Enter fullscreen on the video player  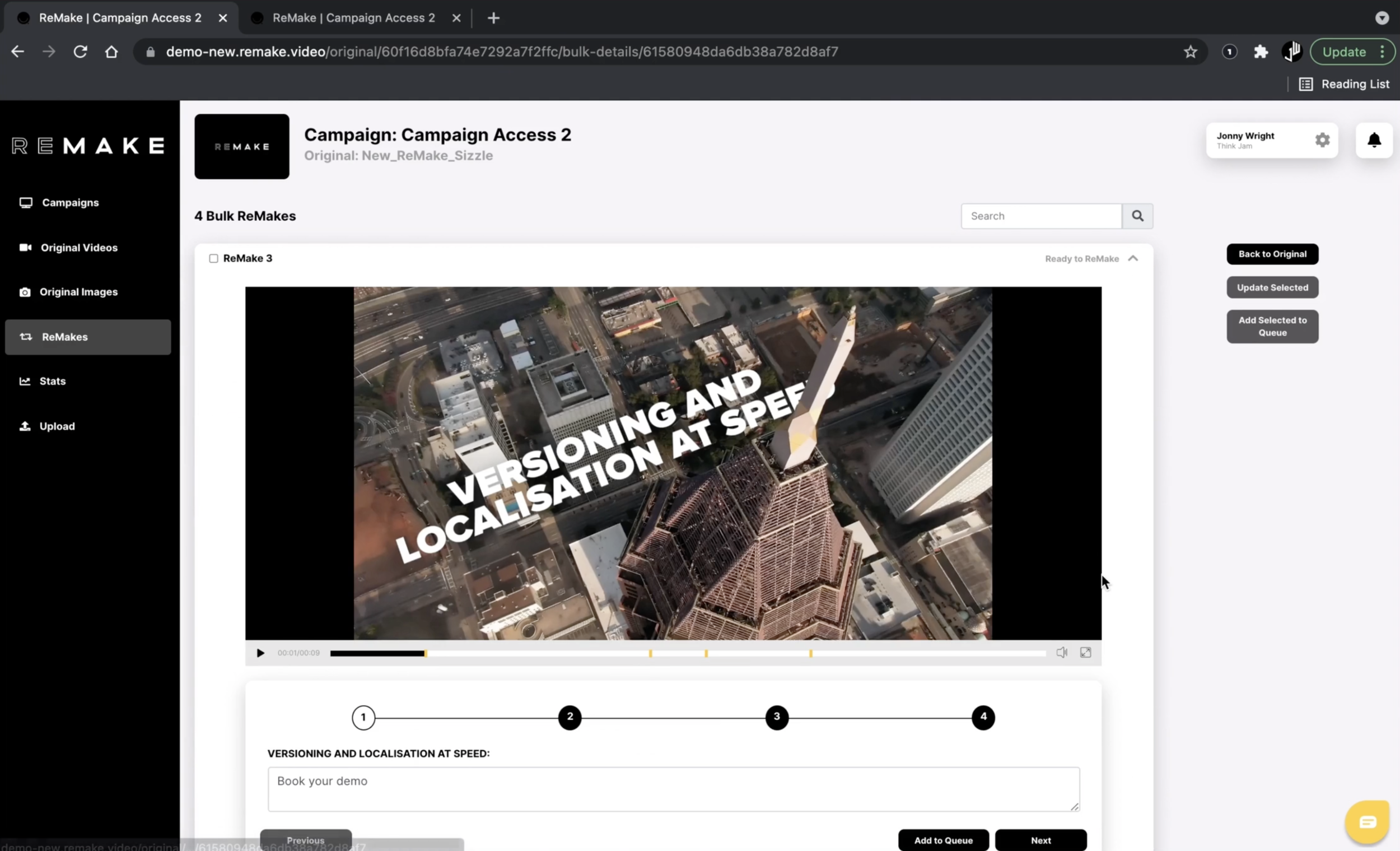pyautogui.click(x=1085, y=653)
